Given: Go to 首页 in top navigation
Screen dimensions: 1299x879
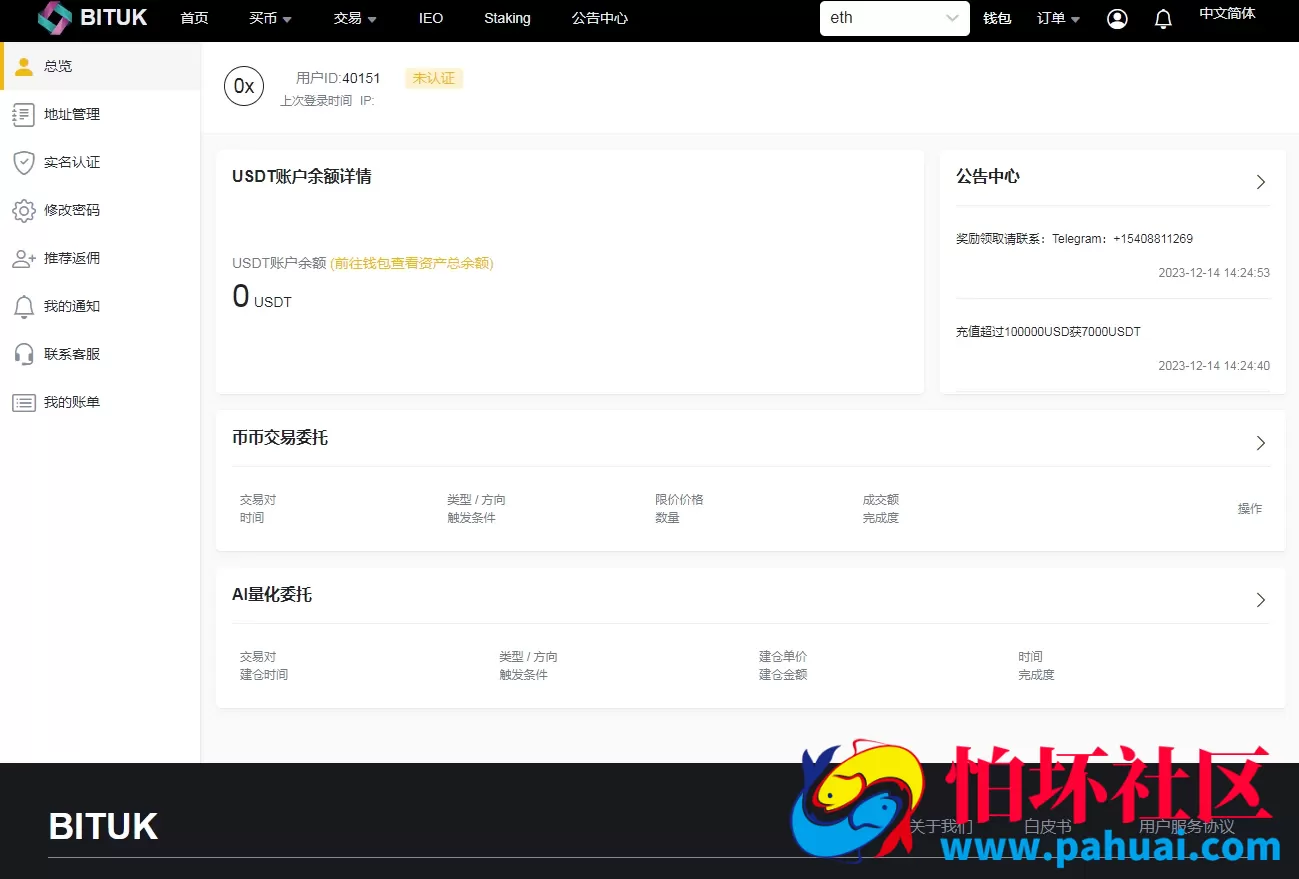Looking at the screenshot, I should (194, 18).
